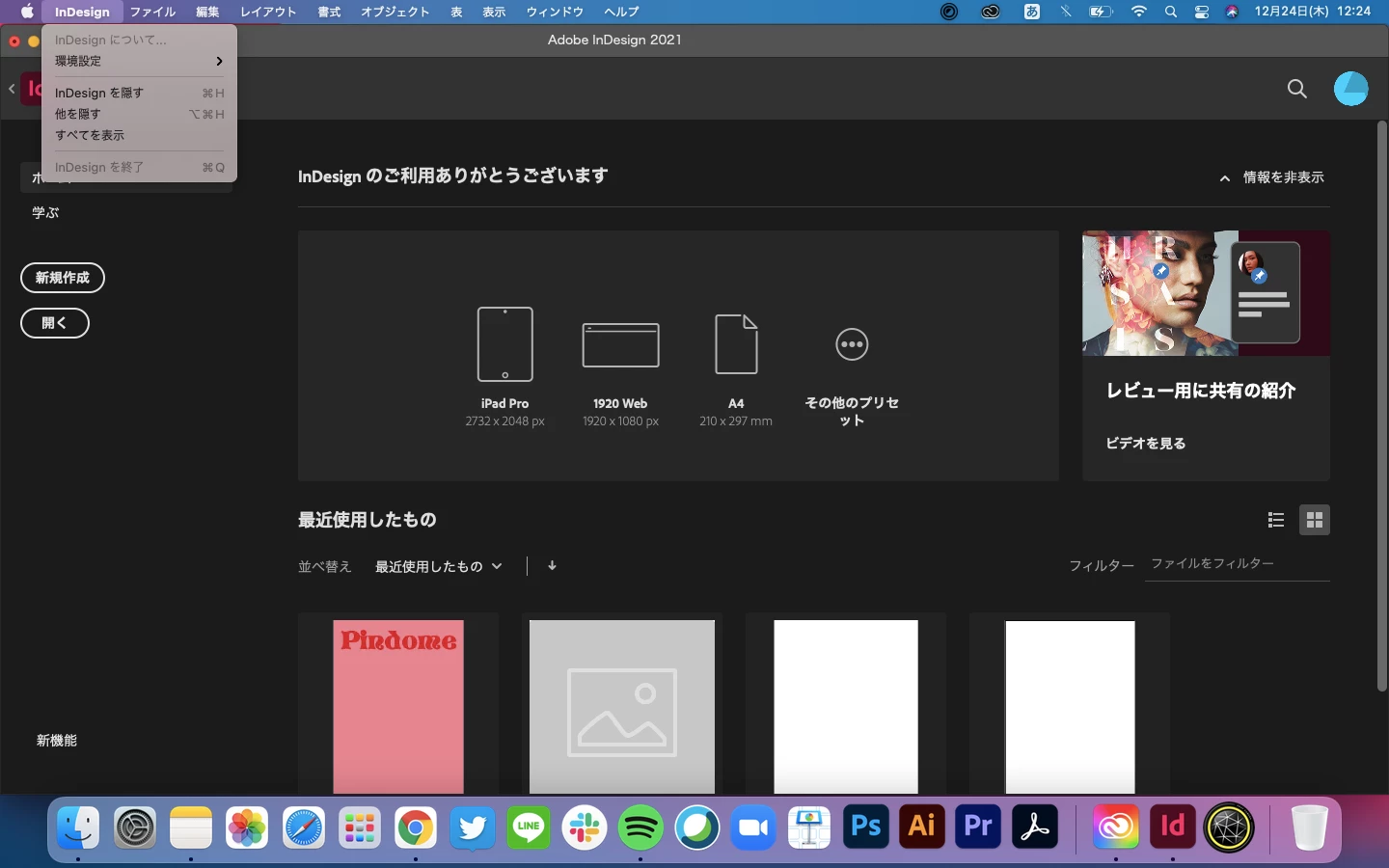The width and height of the screenshot is (1389, 868).
Task: Open the オブジェクト menu
Action: coord(395,12)
